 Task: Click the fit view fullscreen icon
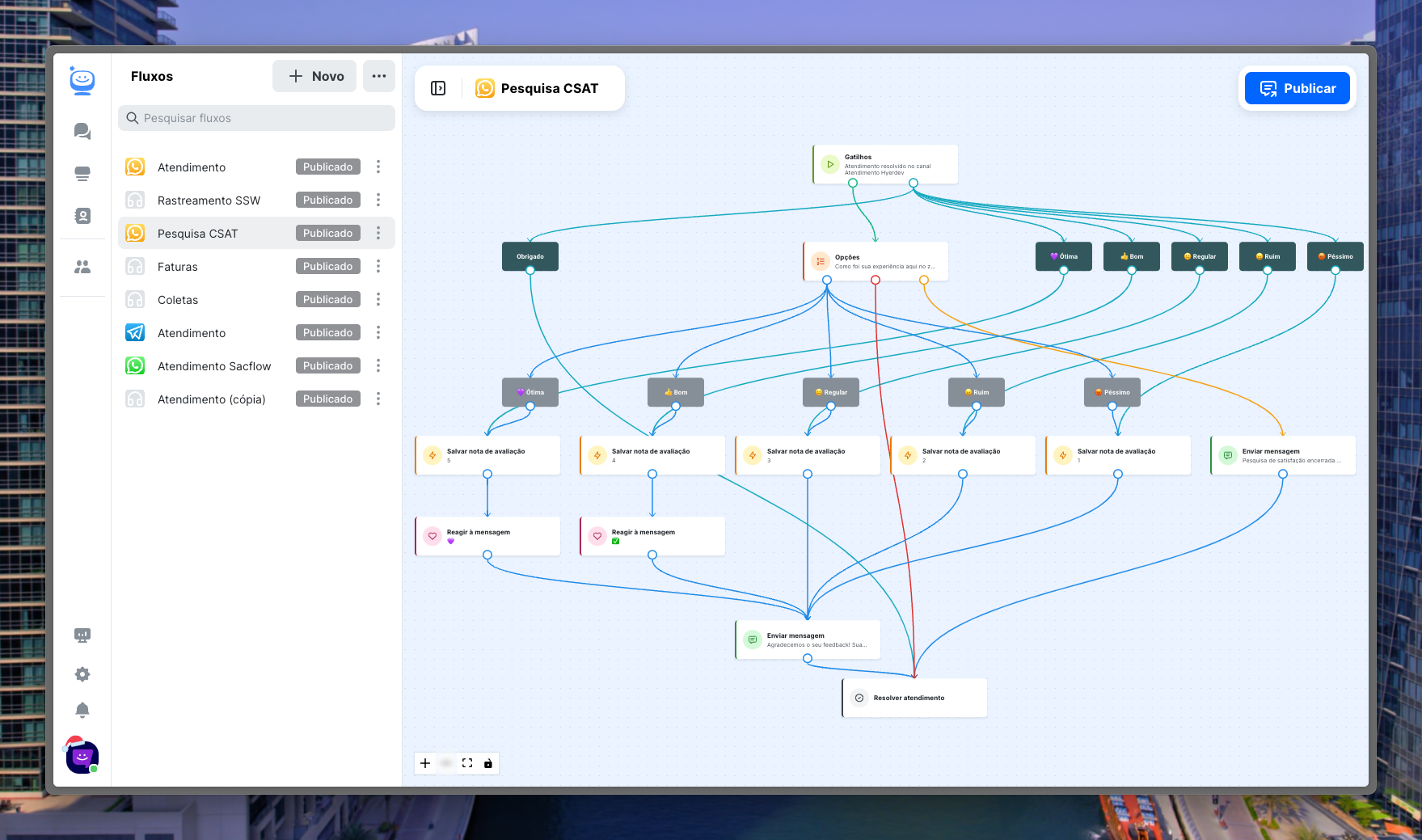point(467,763)
